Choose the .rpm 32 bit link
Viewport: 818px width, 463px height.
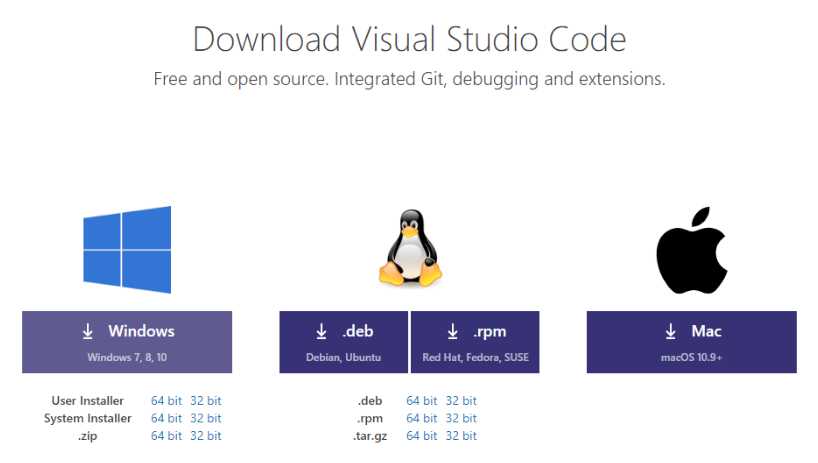(461, 418)
